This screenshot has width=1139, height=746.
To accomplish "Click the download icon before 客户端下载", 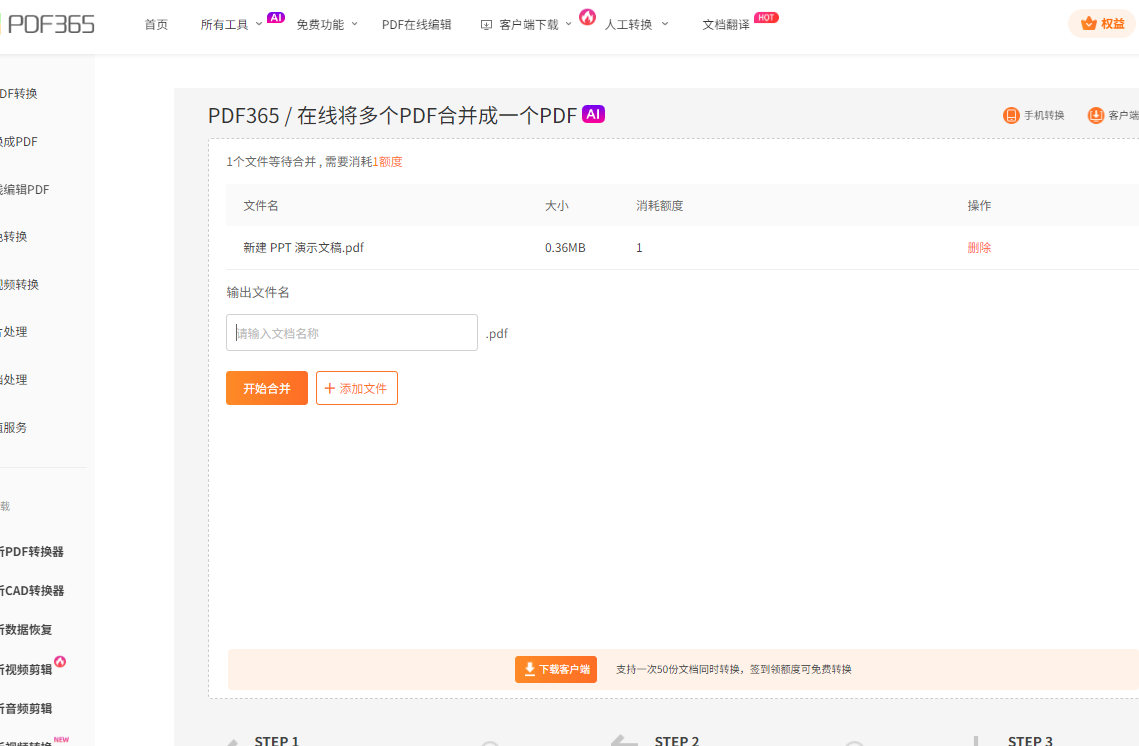I will tap(487, 25).
